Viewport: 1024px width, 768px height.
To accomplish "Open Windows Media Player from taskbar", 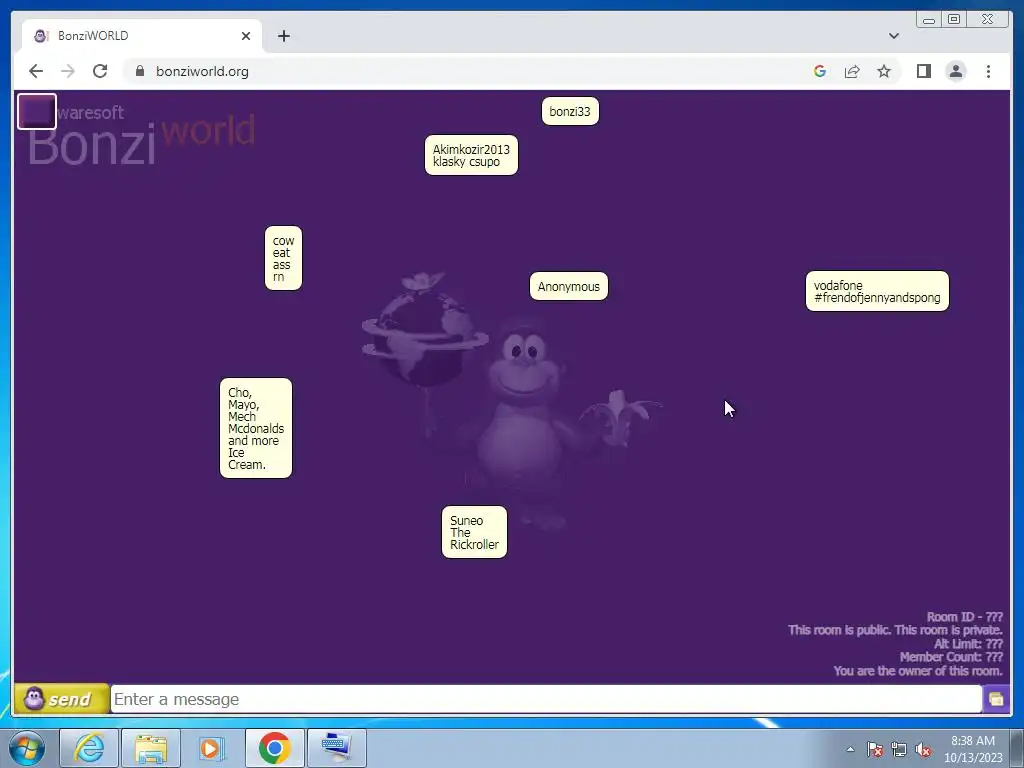I will [x=213, y=748].
